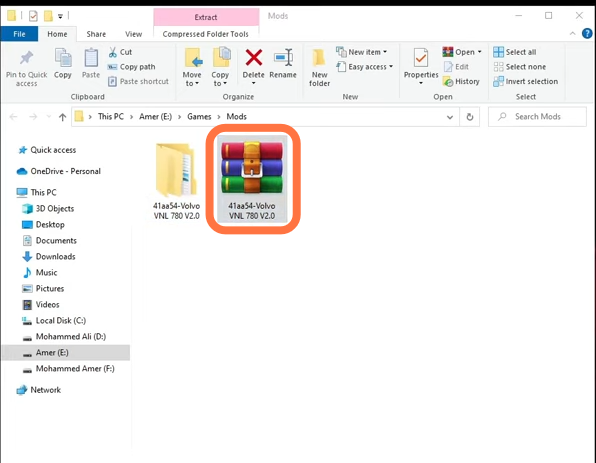Open Documents in navigation pane

(50, 240)
